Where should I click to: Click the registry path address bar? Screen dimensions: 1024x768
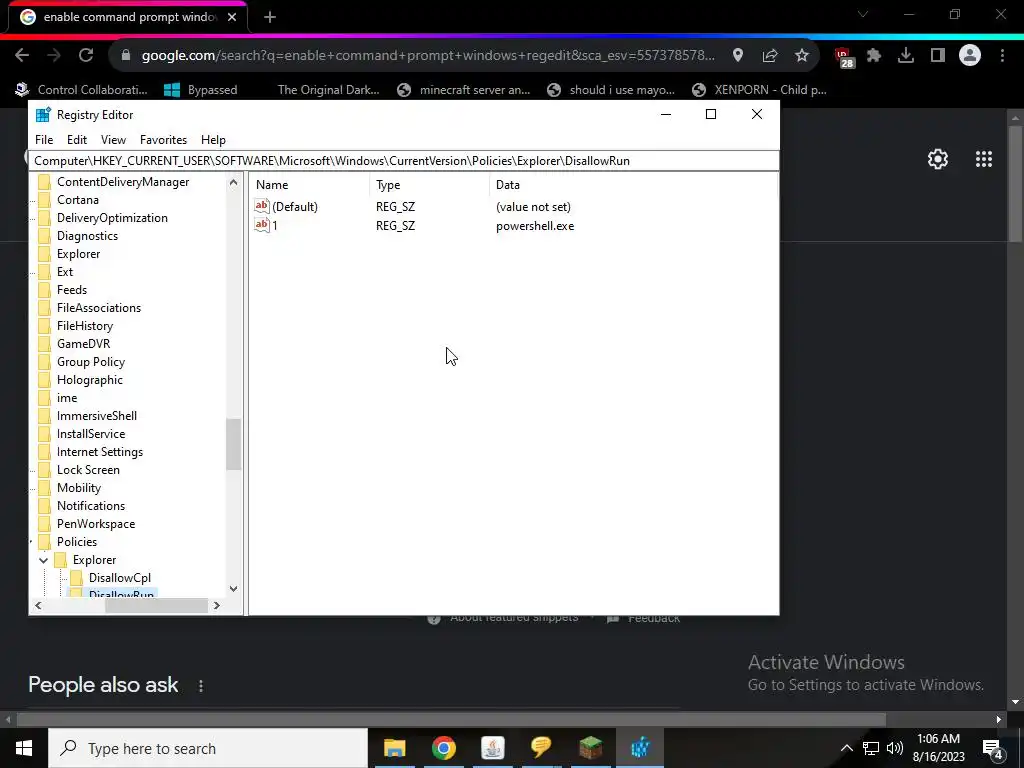click(x=404, y=161)
